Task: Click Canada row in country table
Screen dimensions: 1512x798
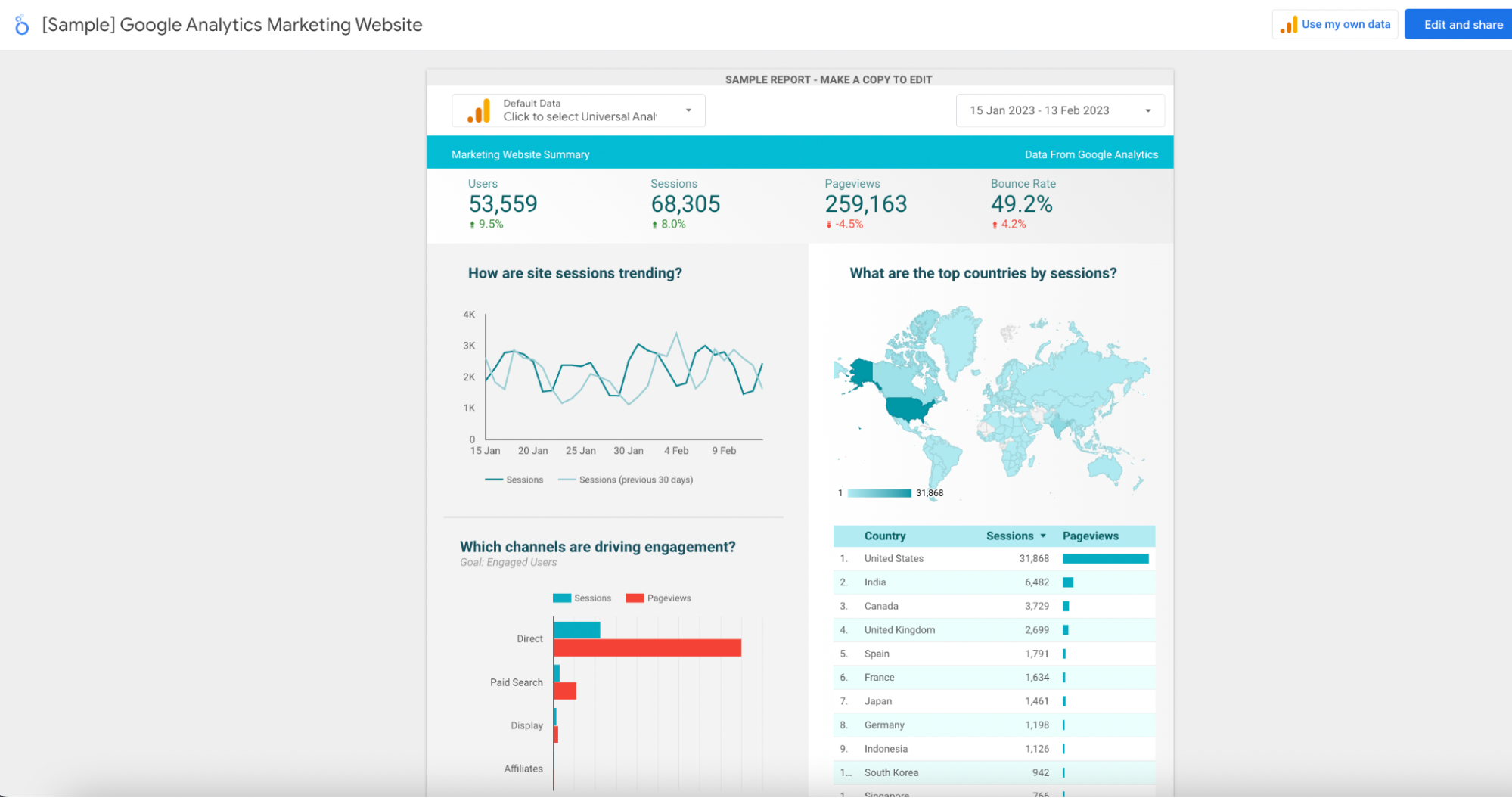Action: click(994, 607)
